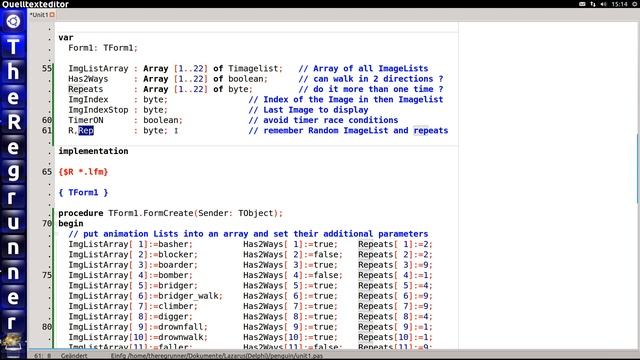Place cursor on 'var' keyword
Screen dimensions: 640x360
66,38
